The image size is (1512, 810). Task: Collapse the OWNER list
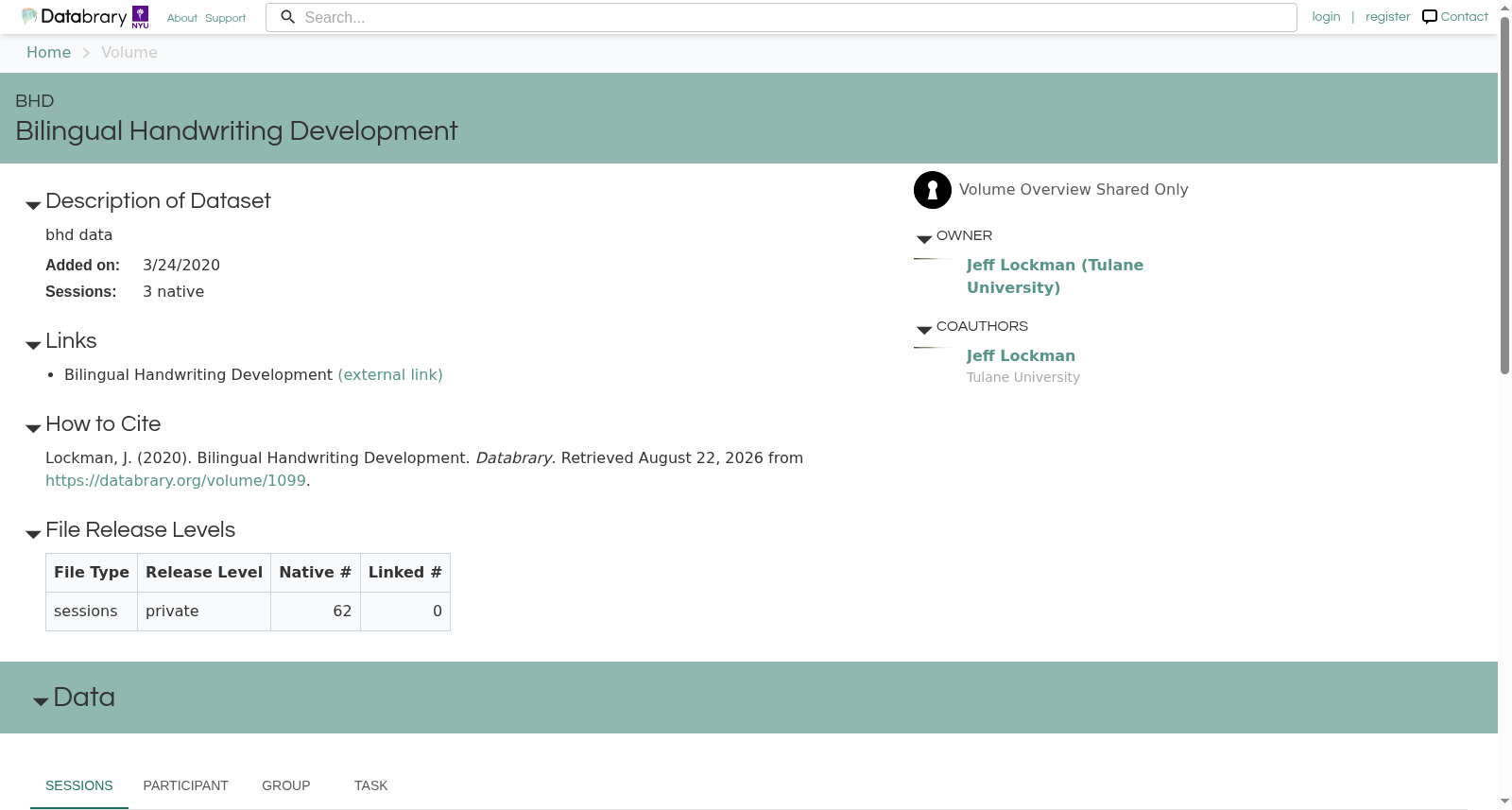(x=924, y=239)
